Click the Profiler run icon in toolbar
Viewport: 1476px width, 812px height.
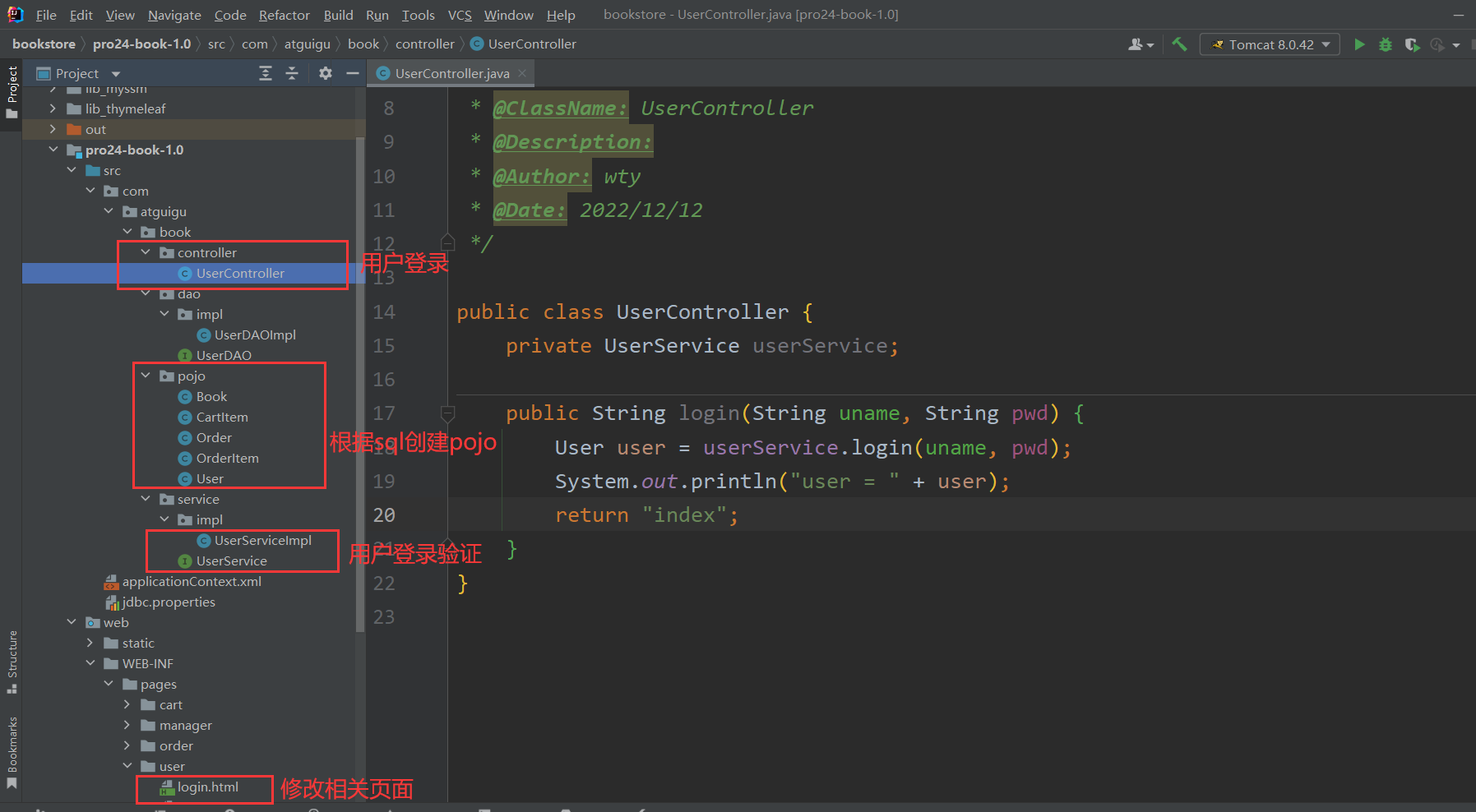(x=1437, y=44)
